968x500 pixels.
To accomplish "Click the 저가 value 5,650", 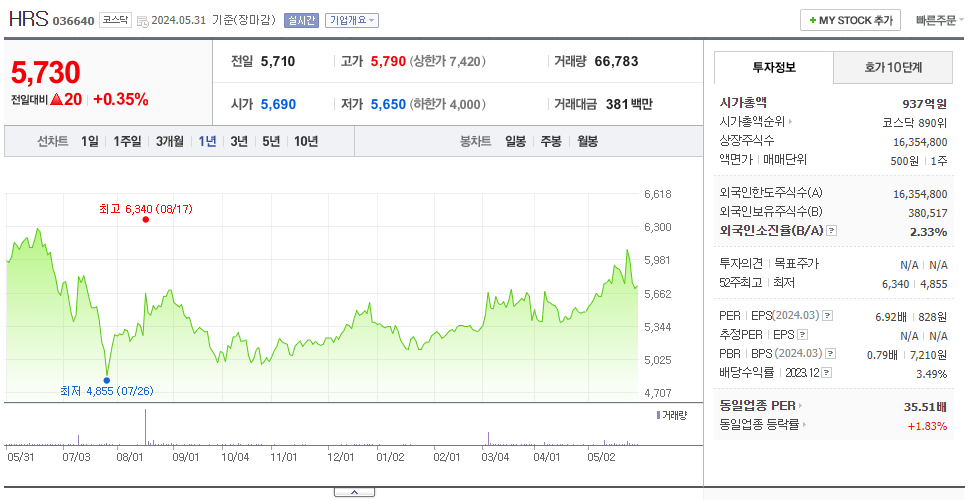I will (388, 104).
